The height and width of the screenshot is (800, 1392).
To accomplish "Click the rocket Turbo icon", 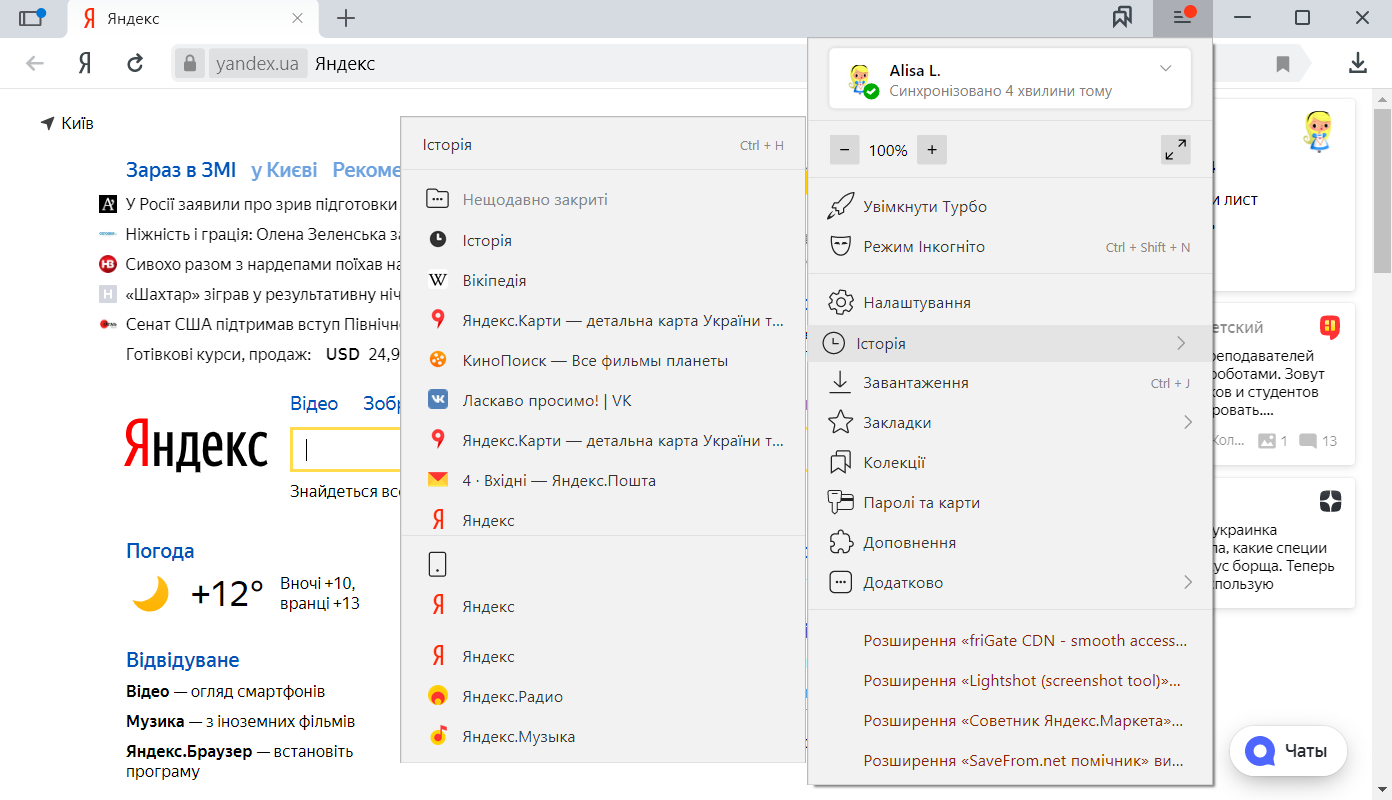I will click(841, 207).
